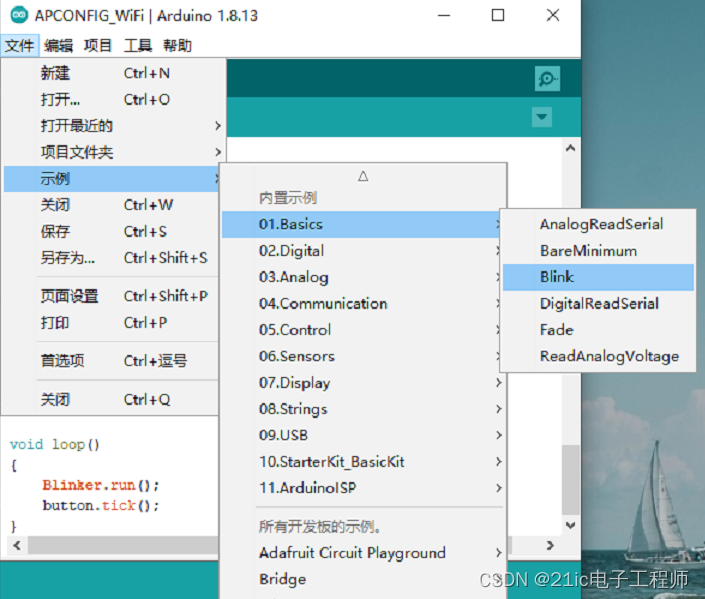Click the Arduino logo in the title bar
The height and width of the screenshot is (599, 705).
tap(19, 15)
